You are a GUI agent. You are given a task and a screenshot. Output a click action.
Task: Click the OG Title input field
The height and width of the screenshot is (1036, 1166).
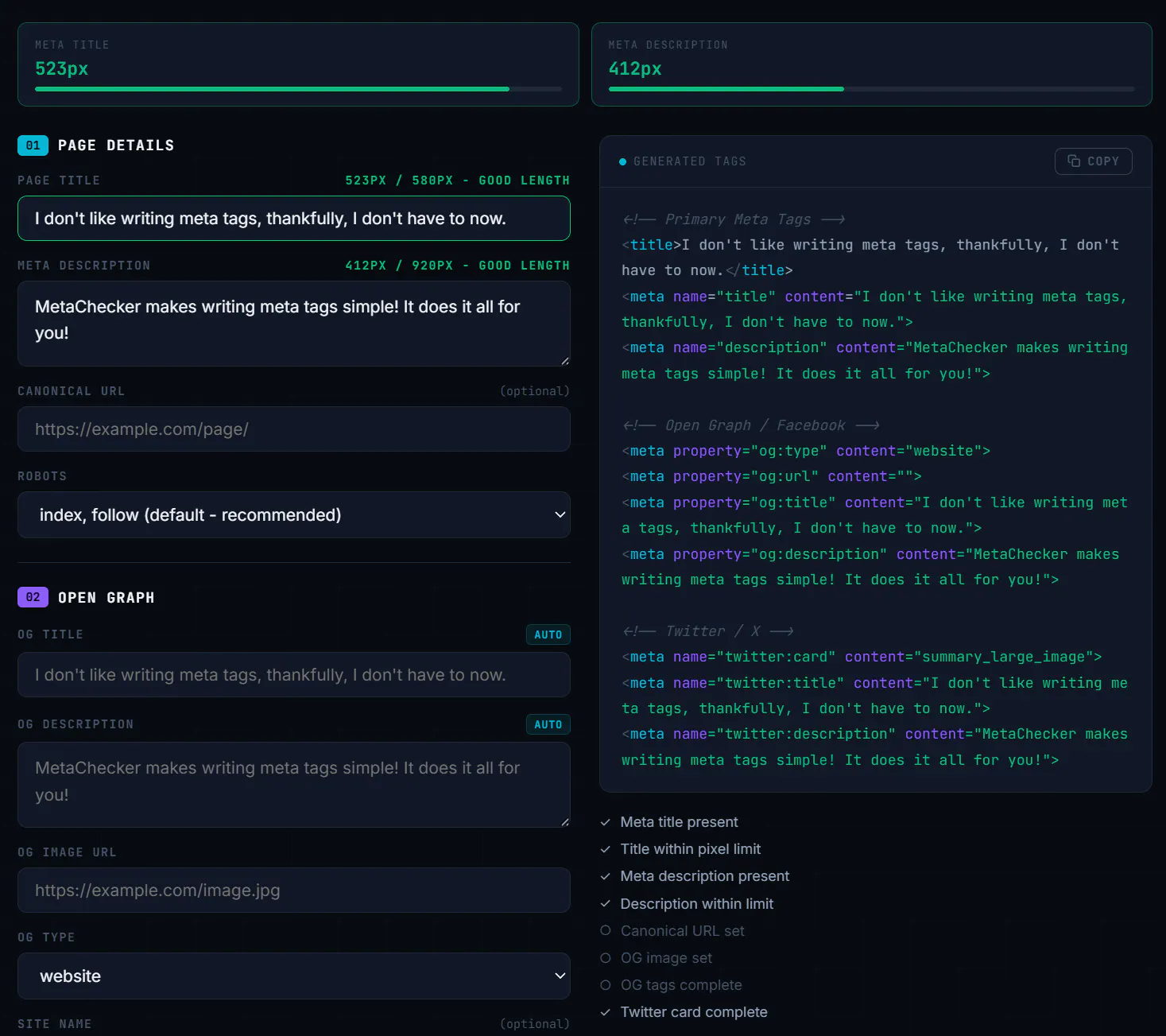point(294,675)
